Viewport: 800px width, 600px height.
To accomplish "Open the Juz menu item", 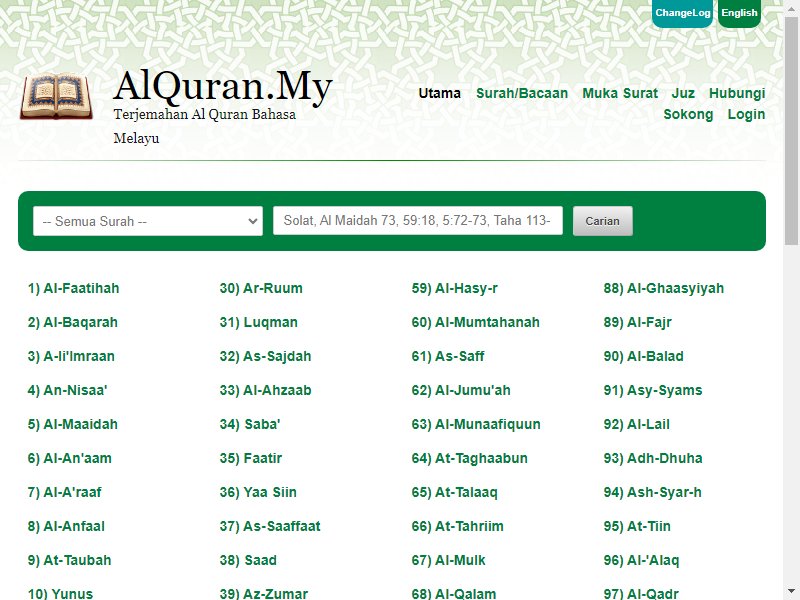I will pos(683,93).
